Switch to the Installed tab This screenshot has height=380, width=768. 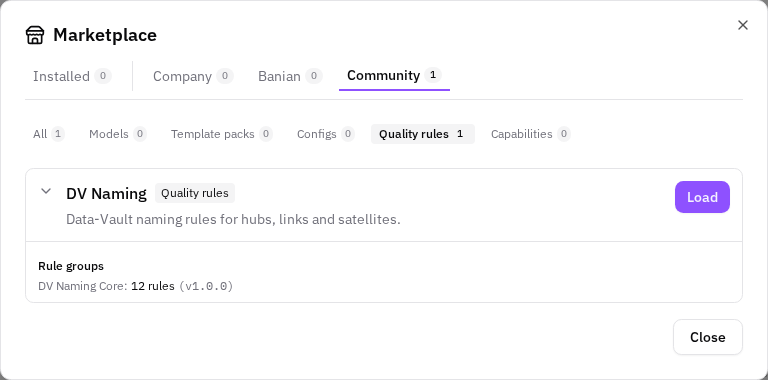tap(72, 76)
